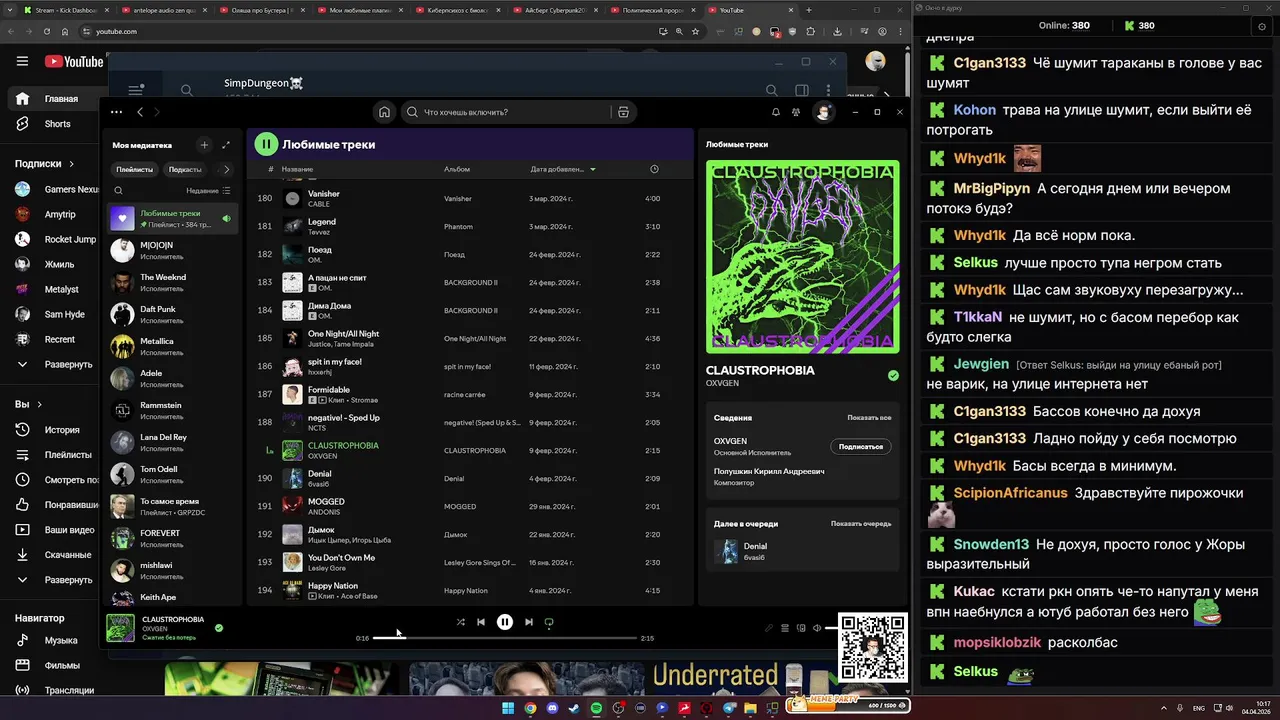Open Steam from the taskbar
Image resolution: width=1280 pixels, height=720 pixels.
tap(574, 708)
